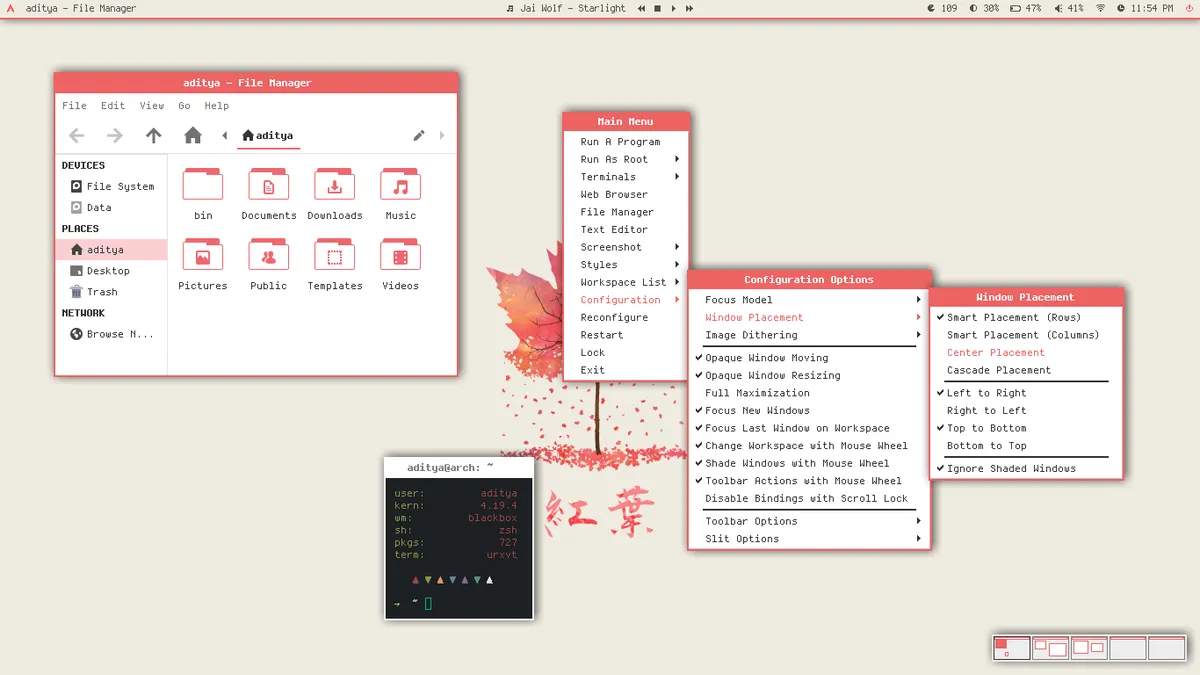
Task: Open the Videos folder icon
Action: (400, 257)
